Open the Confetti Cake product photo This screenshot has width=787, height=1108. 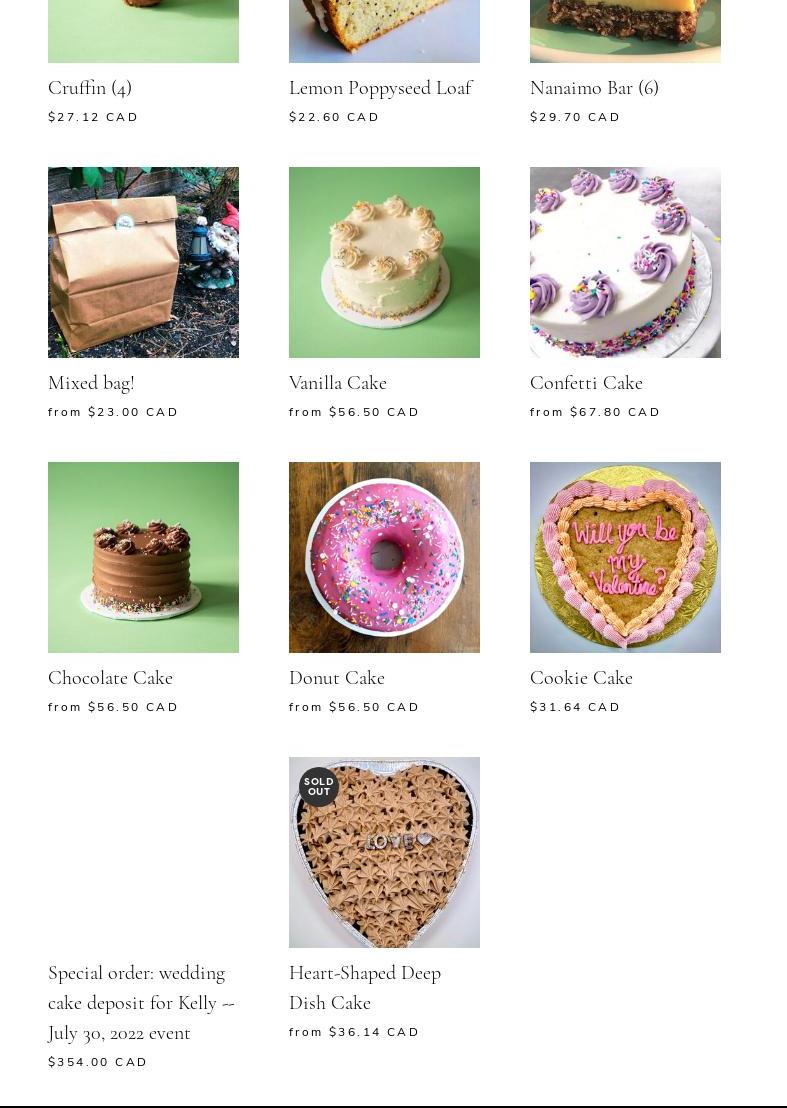click(625, 262)
